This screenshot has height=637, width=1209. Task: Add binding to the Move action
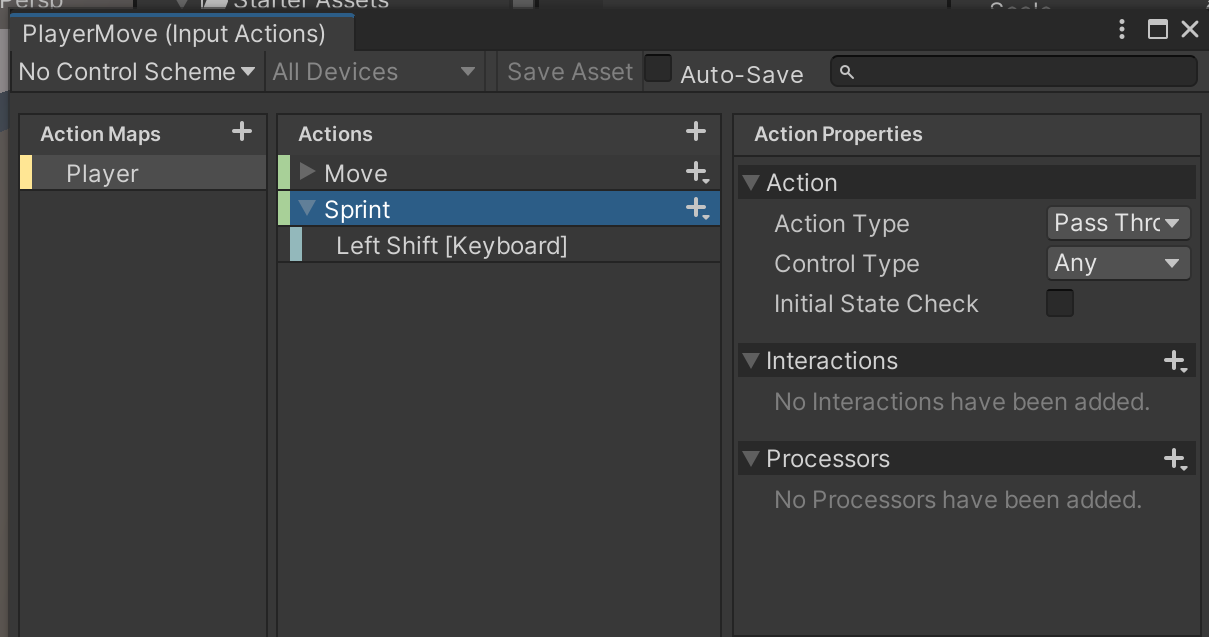[697, 173]
